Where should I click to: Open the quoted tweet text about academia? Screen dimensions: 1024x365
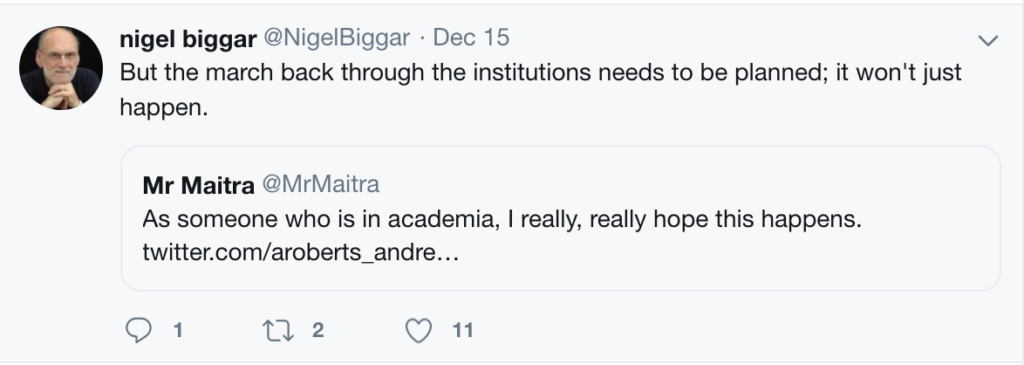(502, 219)
